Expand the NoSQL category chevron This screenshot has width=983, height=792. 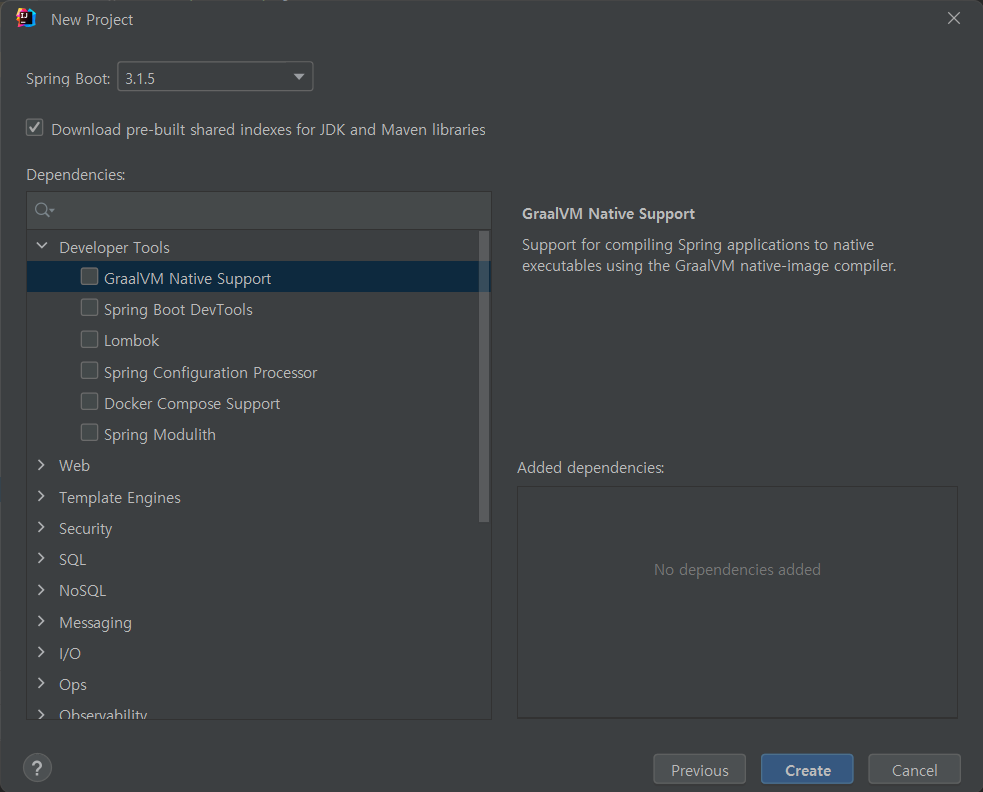(x=41, y=589)
